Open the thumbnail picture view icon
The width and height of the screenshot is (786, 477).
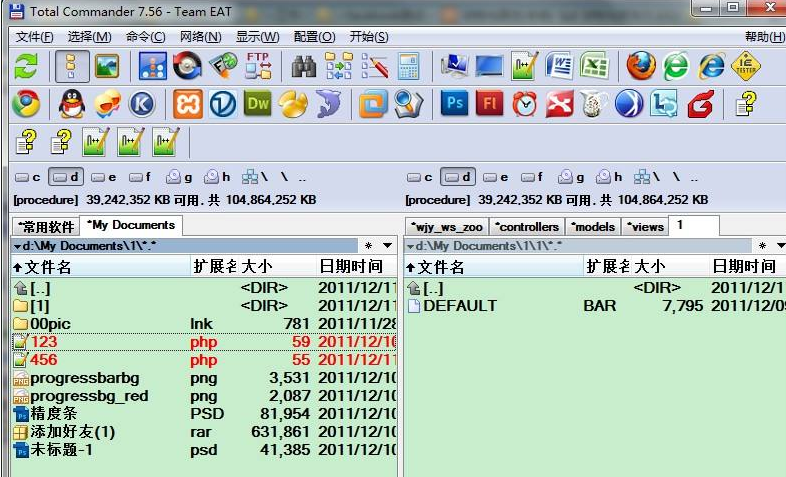pos(107,66)
